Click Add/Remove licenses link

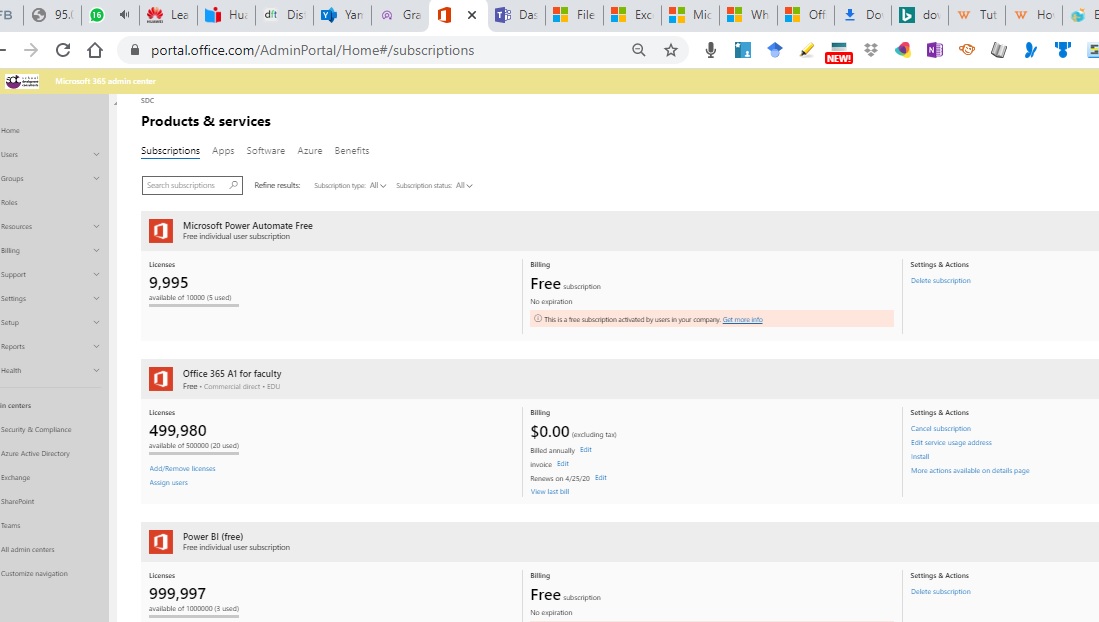pyautogui.click(x=182, y=468)
